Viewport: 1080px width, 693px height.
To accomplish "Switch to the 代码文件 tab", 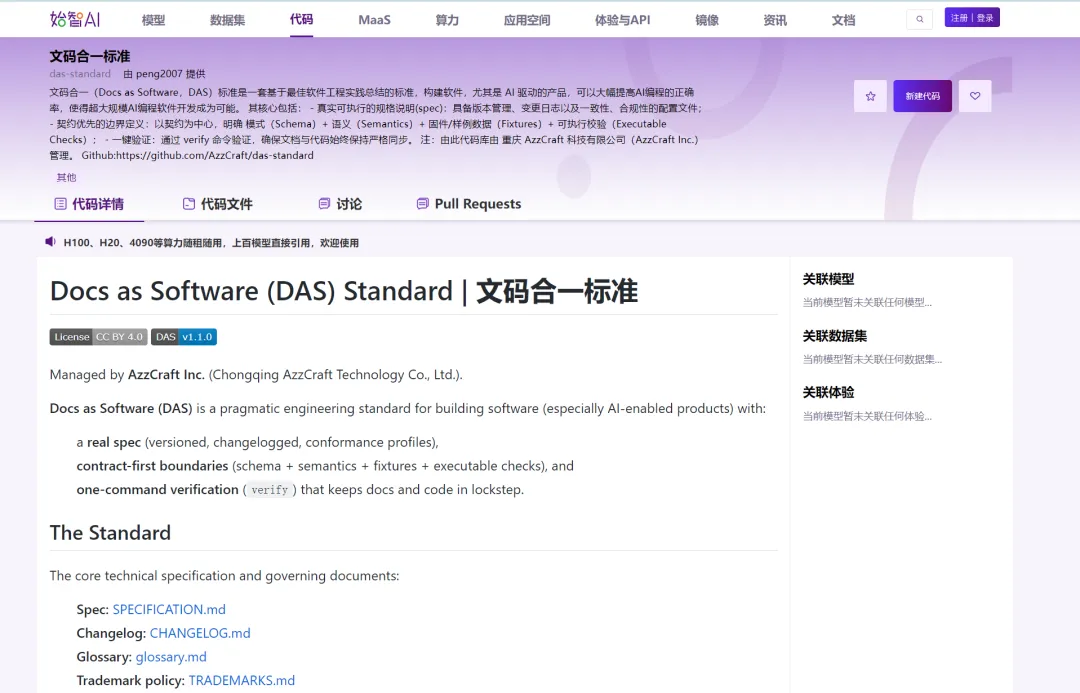I will [x=218, y=204].
